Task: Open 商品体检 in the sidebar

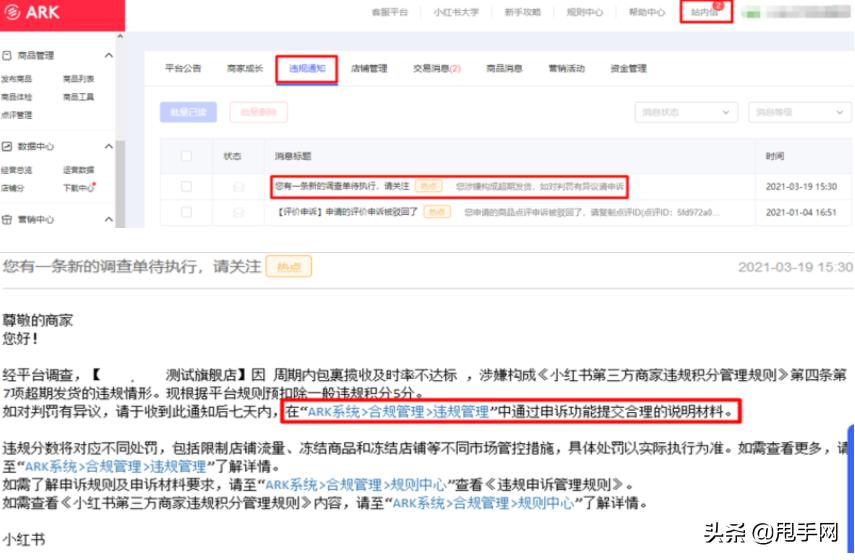Action: coord(16,97)
